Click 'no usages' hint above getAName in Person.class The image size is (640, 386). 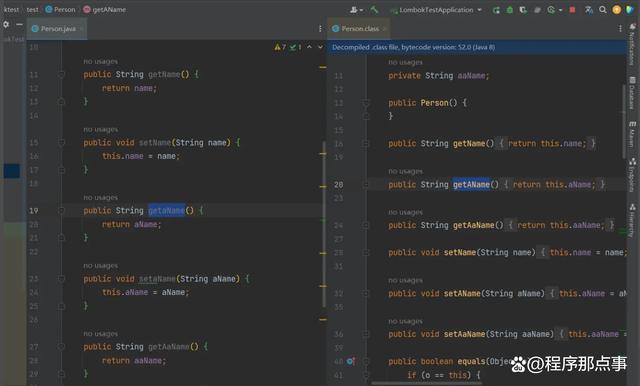click(405, 172)
